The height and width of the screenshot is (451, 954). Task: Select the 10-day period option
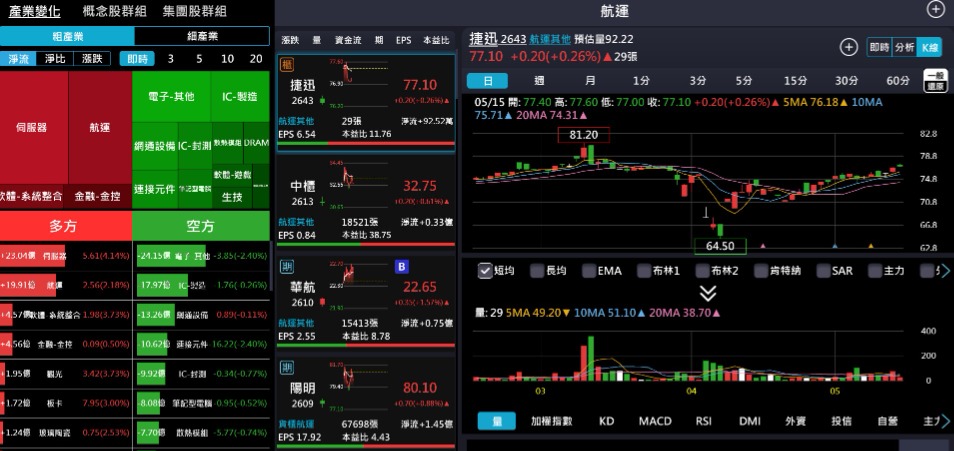coord(228,58)
